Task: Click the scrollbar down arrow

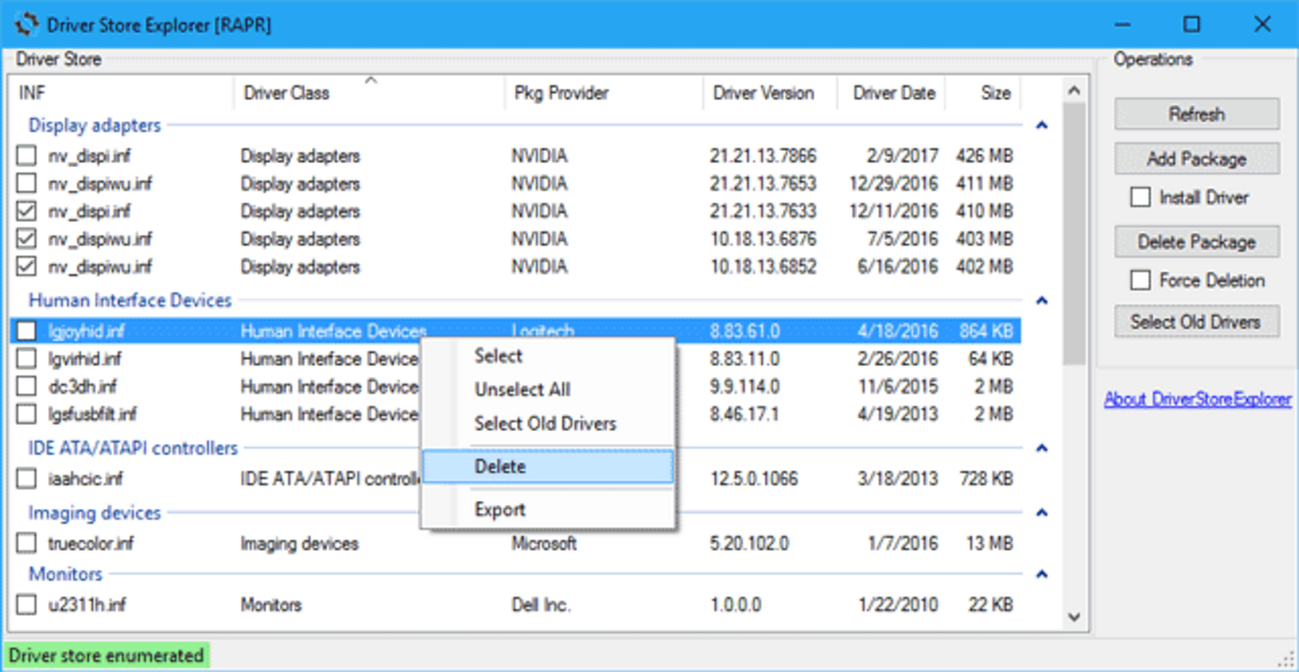Action: coord(1075,617)
